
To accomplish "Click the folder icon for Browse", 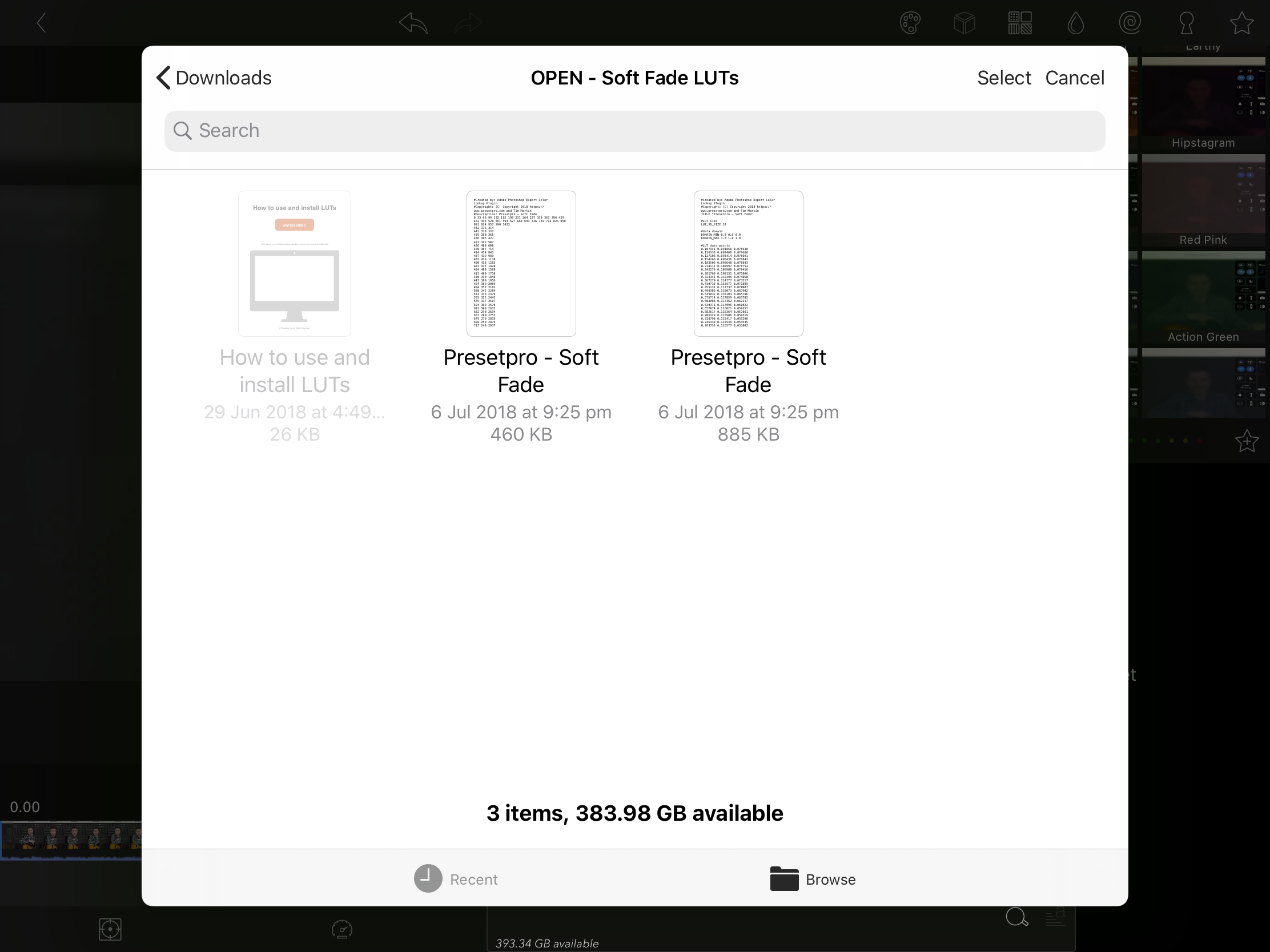I will pos(783,878).
